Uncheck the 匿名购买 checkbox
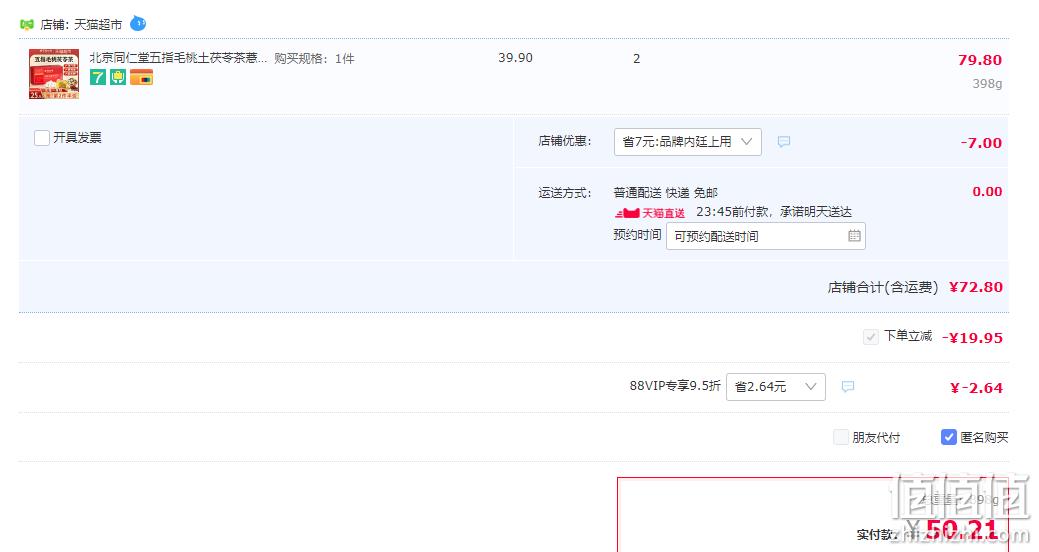Image resolution: width=1039 pixels, height=552 pixels. (949, 437)
